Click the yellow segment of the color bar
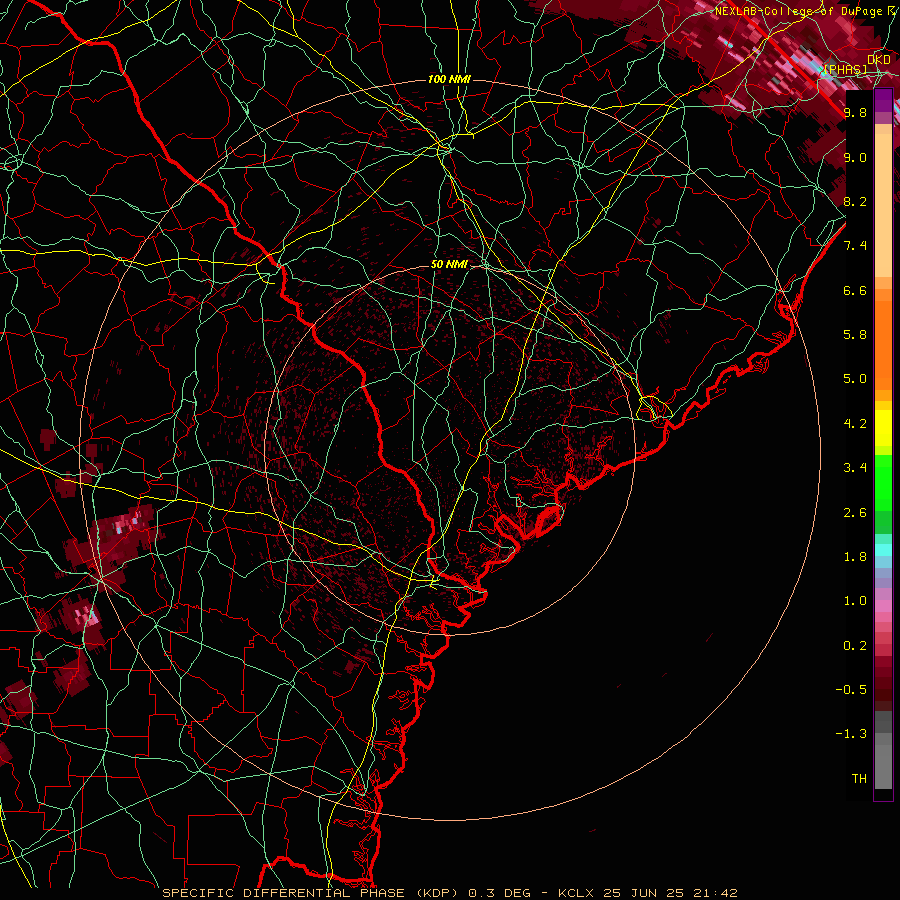900x900 pixels. [883, 428]
